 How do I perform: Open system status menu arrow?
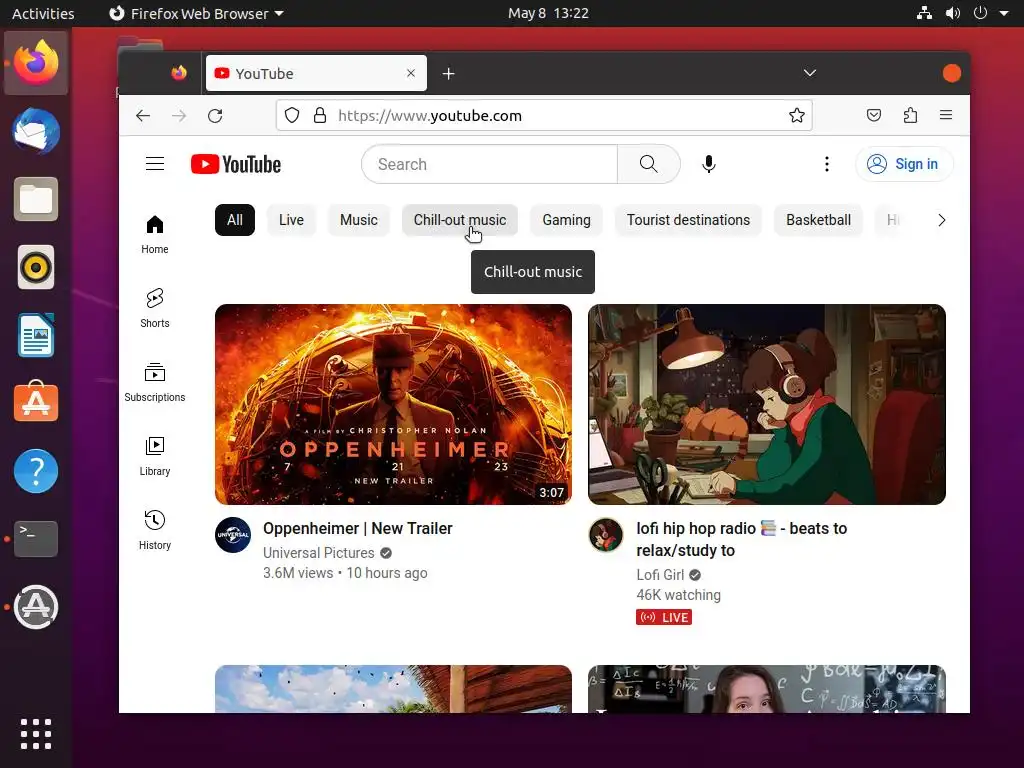point(1004,13)
